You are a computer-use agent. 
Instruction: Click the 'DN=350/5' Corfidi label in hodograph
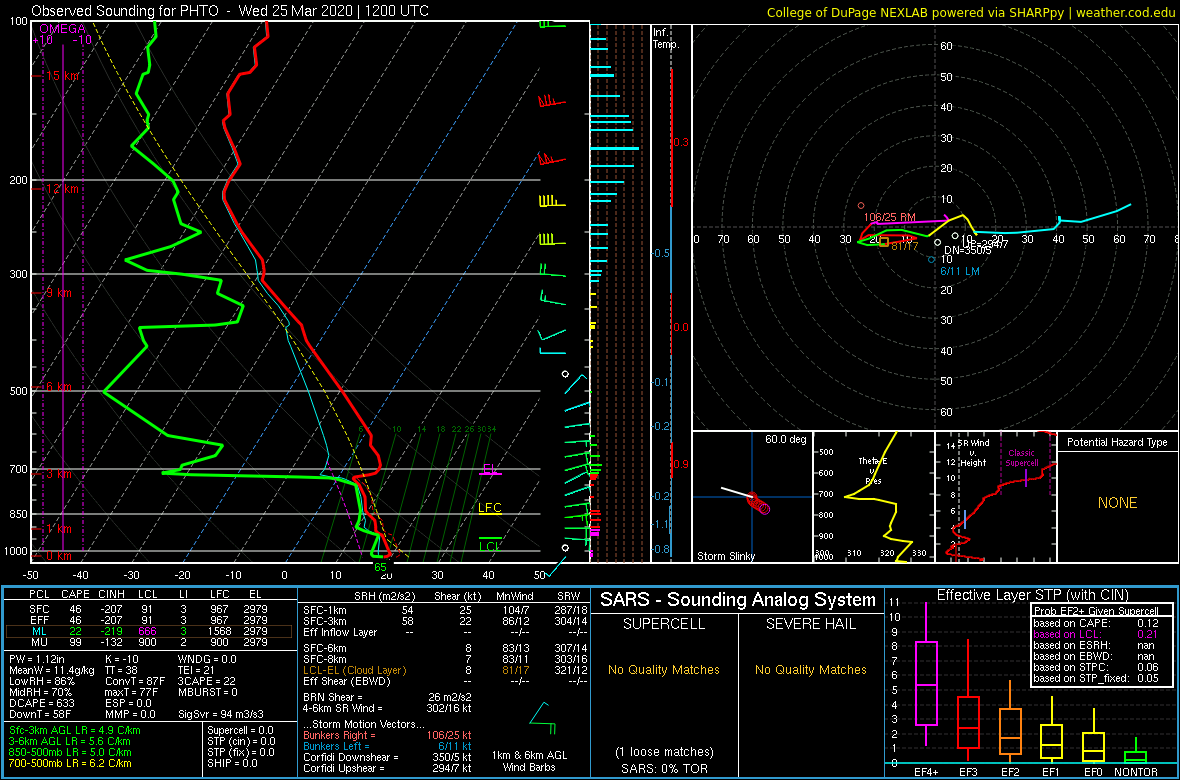(x=967, y=250)
